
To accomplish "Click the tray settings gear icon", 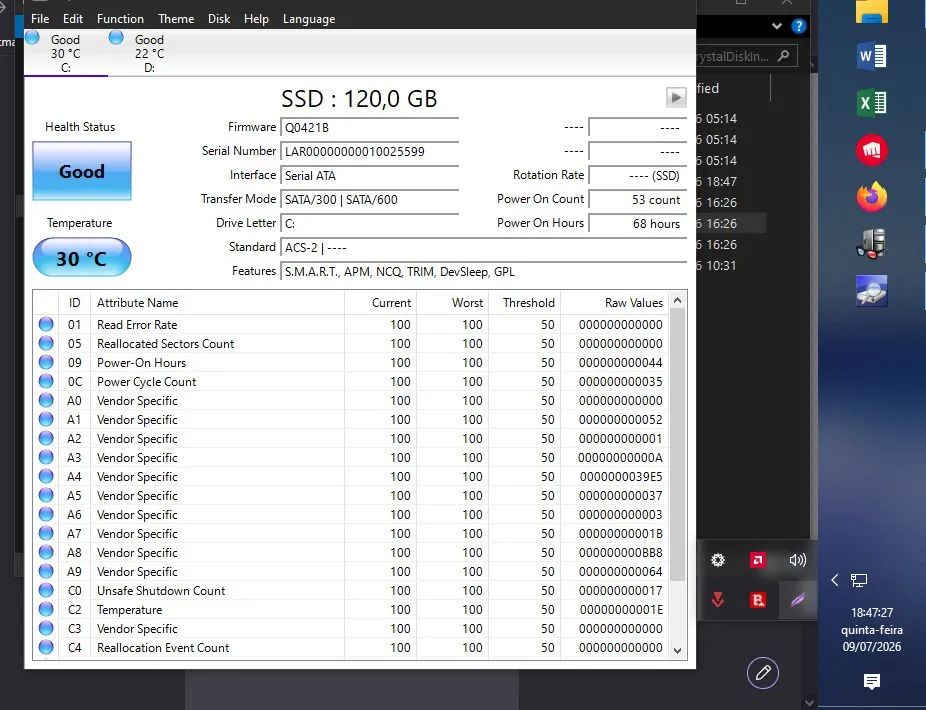I will click(718, 559).
